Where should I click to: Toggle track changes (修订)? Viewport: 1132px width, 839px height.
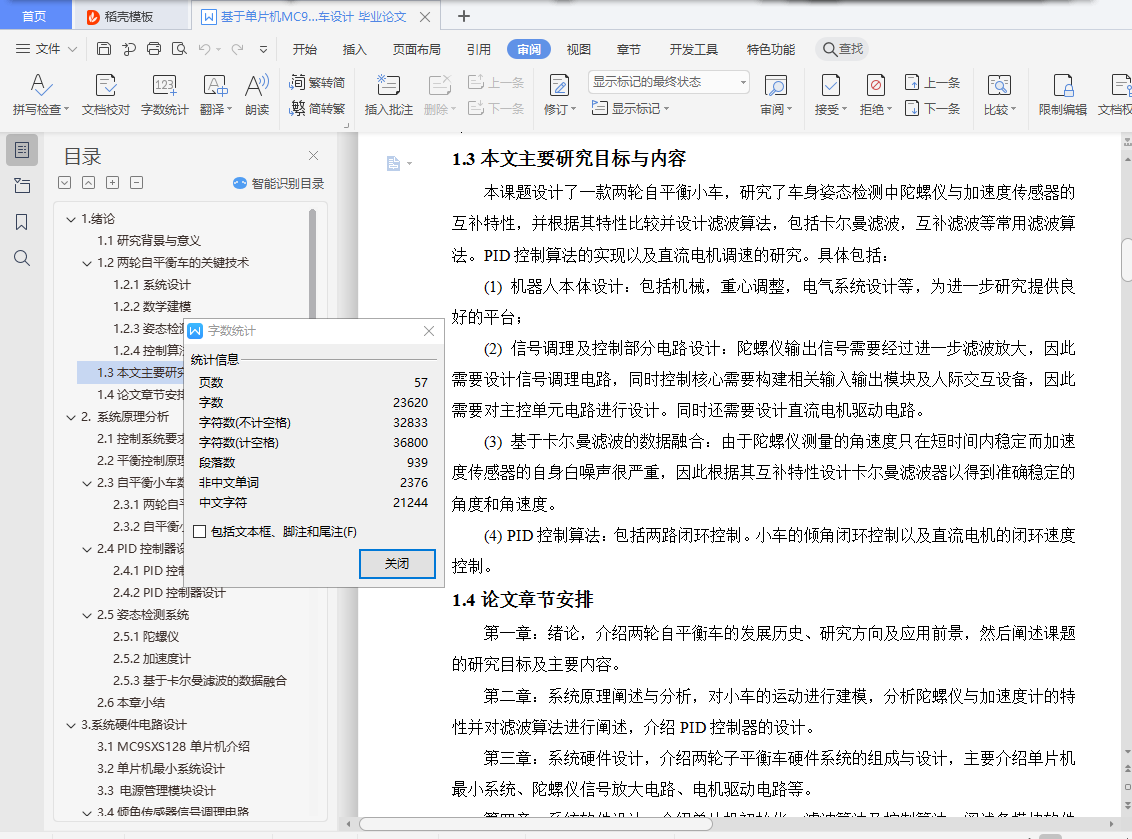click(x=560, y=94)
